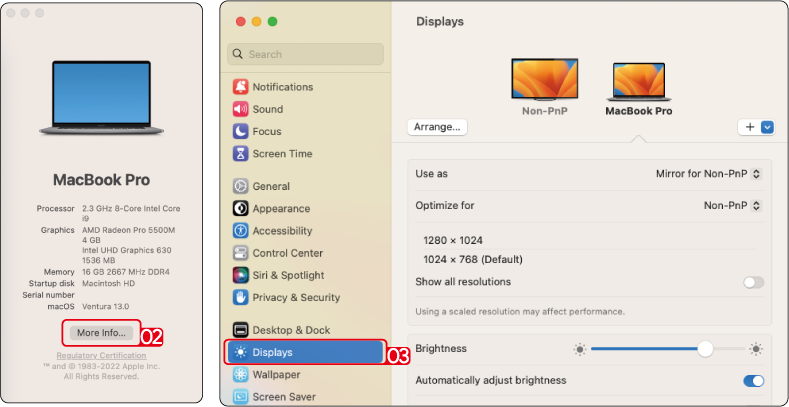Select Siri & Spotlight icon
Image resolution: width=789 pixels, height=407 pixels.
[x=240, y=275]
